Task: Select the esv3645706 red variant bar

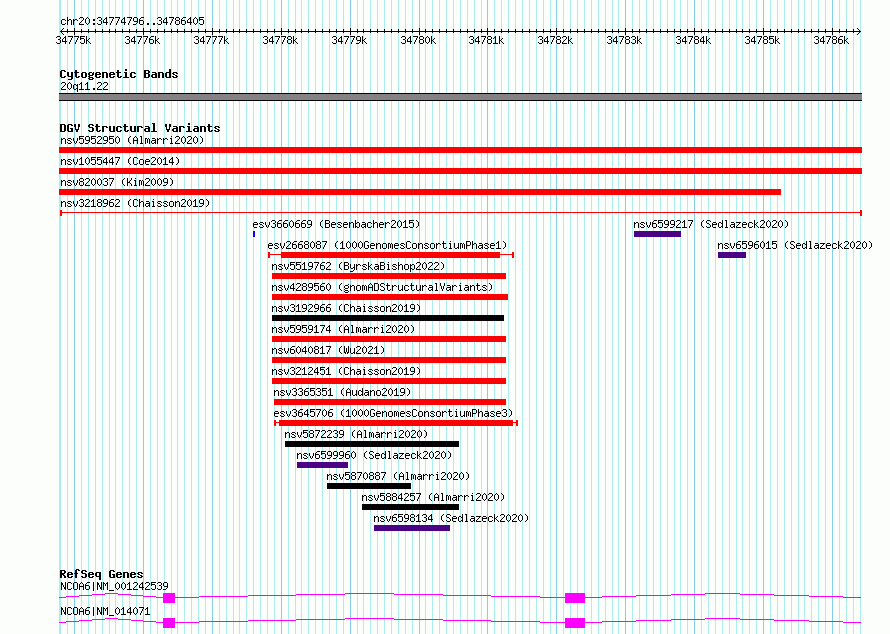Action: [396, 423]
